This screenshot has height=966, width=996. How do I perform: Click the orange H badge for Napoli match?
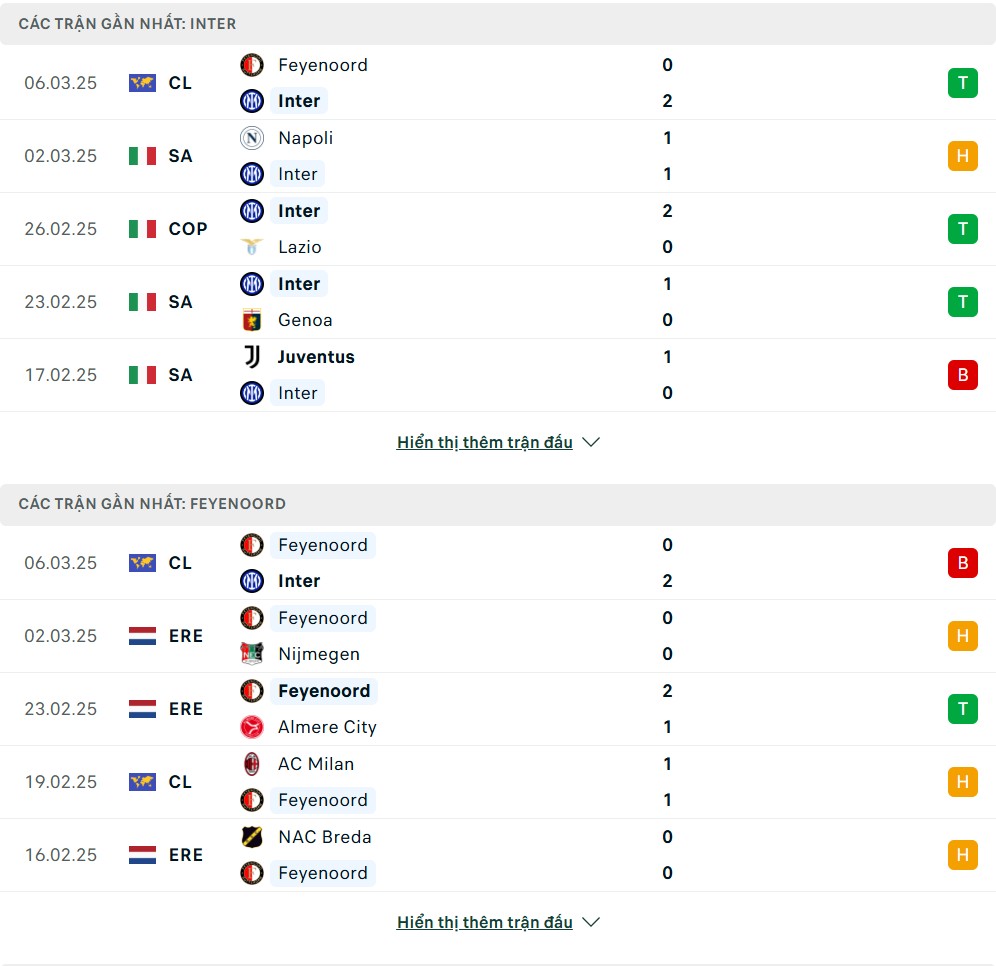962,156
